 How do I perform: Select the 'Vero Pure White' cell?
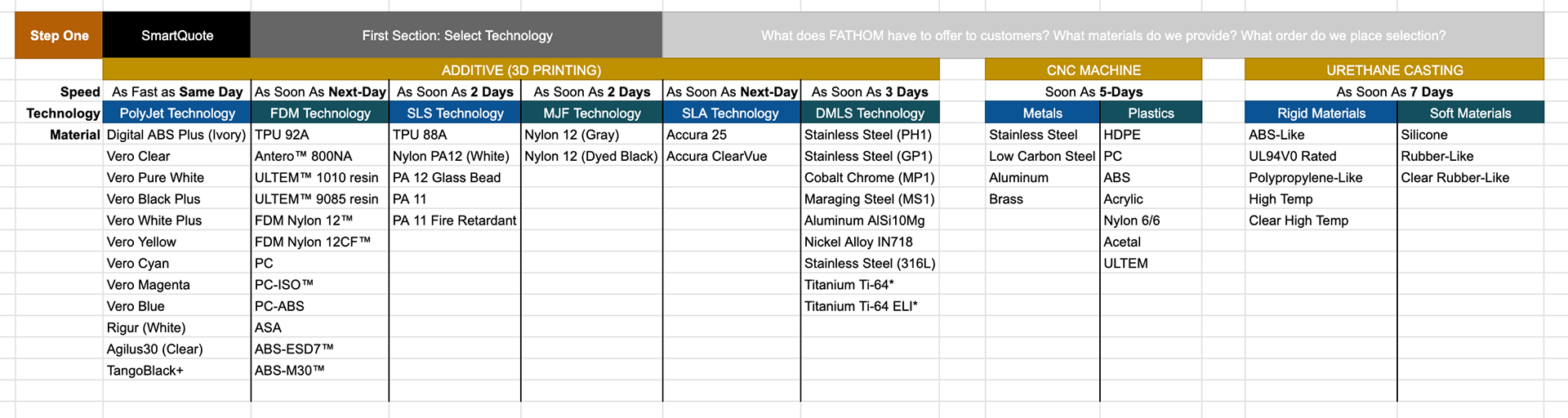177,177
